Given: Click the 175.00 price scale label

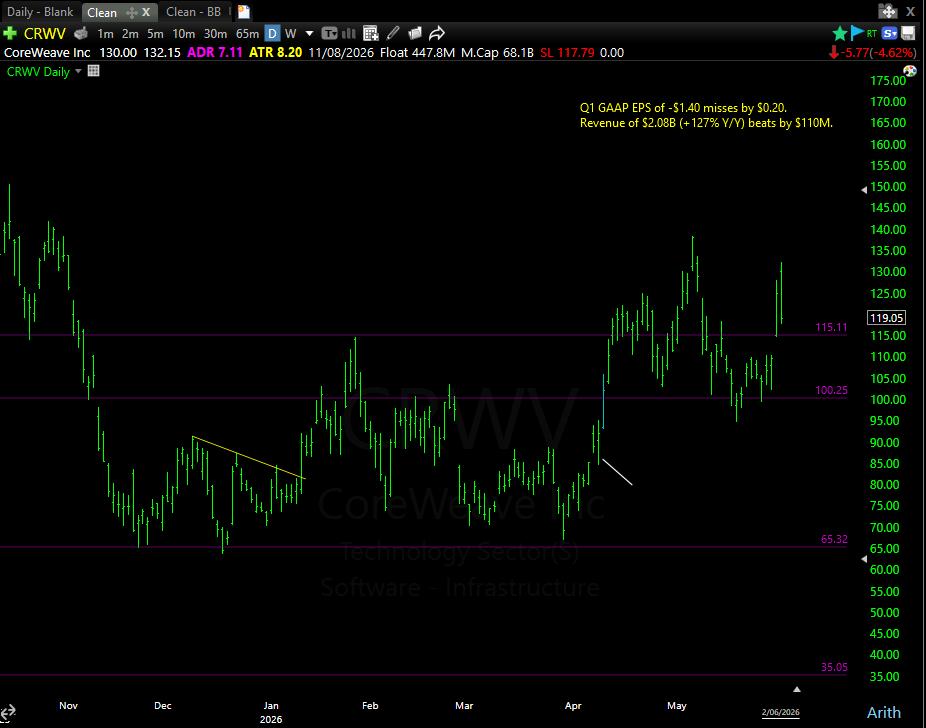Looking at the screenshot, I should [x=888, y=81].
